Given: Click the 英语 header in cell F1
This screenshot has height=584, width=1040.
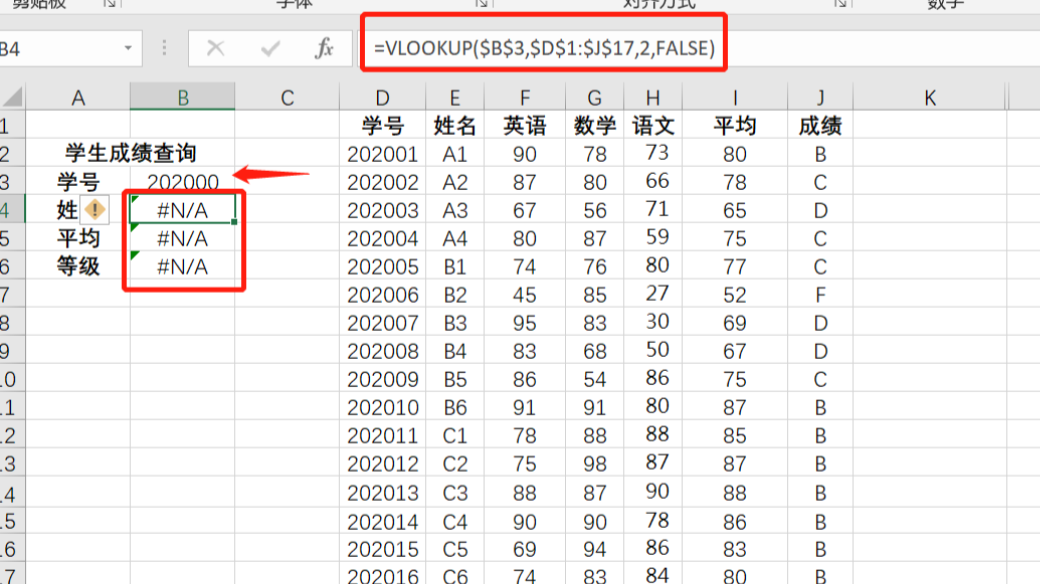Looking at the screenshot, I should pyautogui.click(x=524, y=125).
